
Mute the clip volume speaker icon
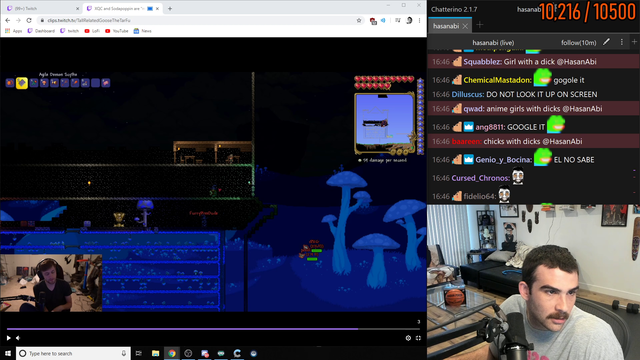[x=18, y=338]
